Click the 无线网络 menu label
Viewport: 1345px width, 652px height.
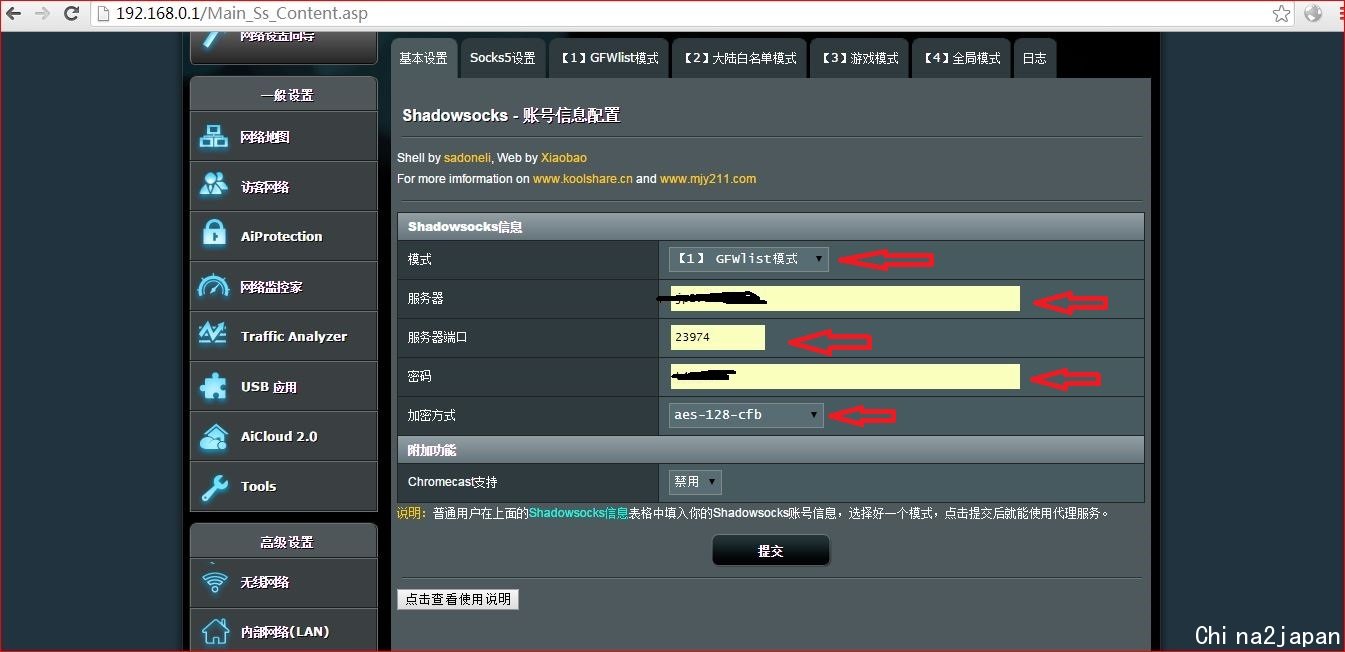(265, 582)
